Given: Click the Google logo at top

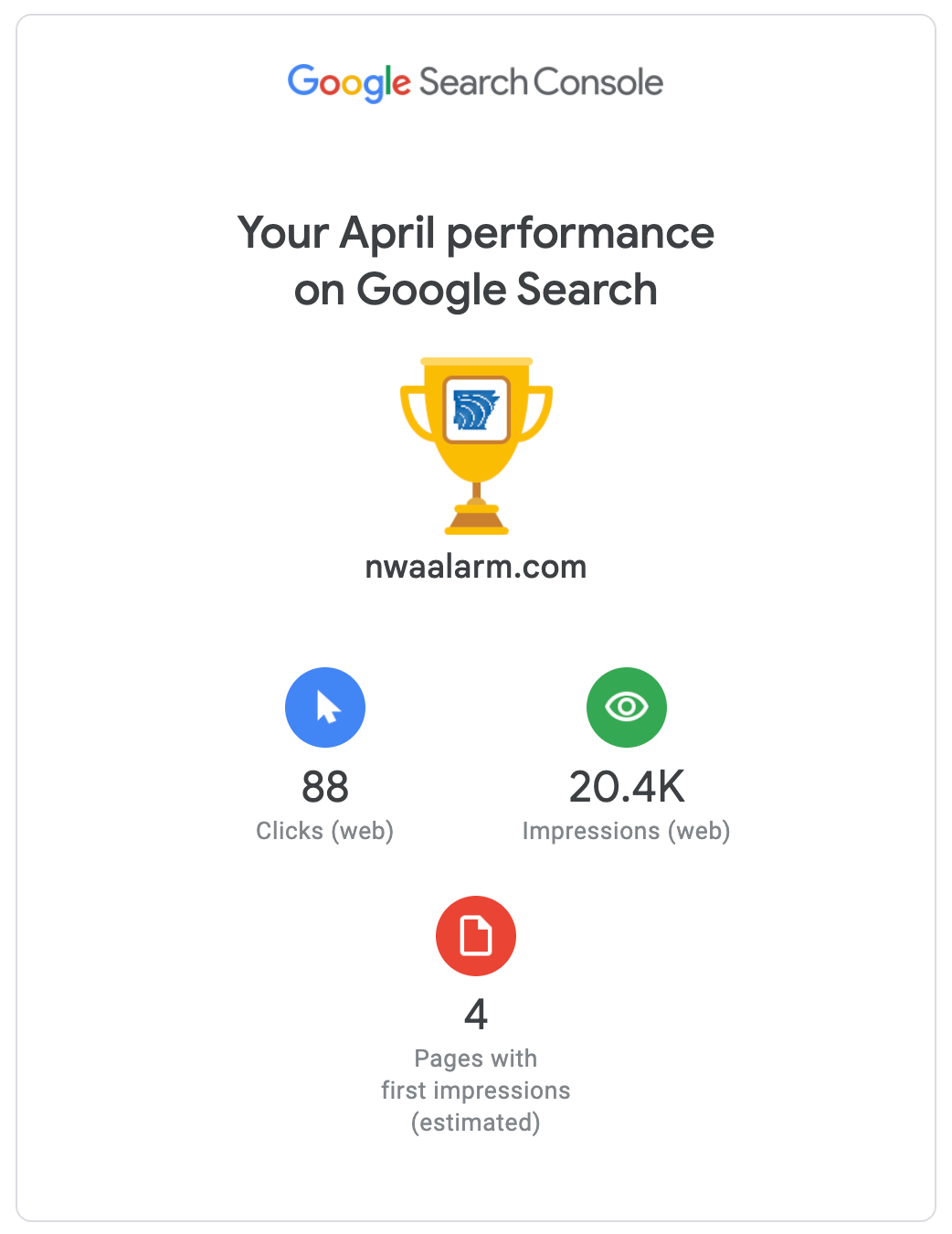Looking at the screenshot, I should pos(349,83).
